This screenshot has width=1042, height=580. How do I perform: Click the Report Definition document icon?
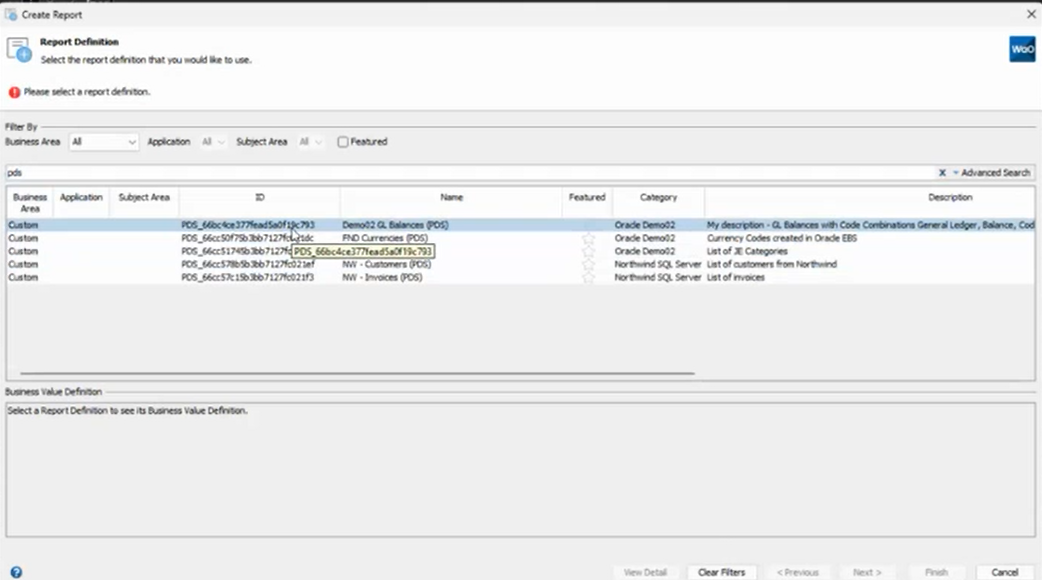(19, 50)
